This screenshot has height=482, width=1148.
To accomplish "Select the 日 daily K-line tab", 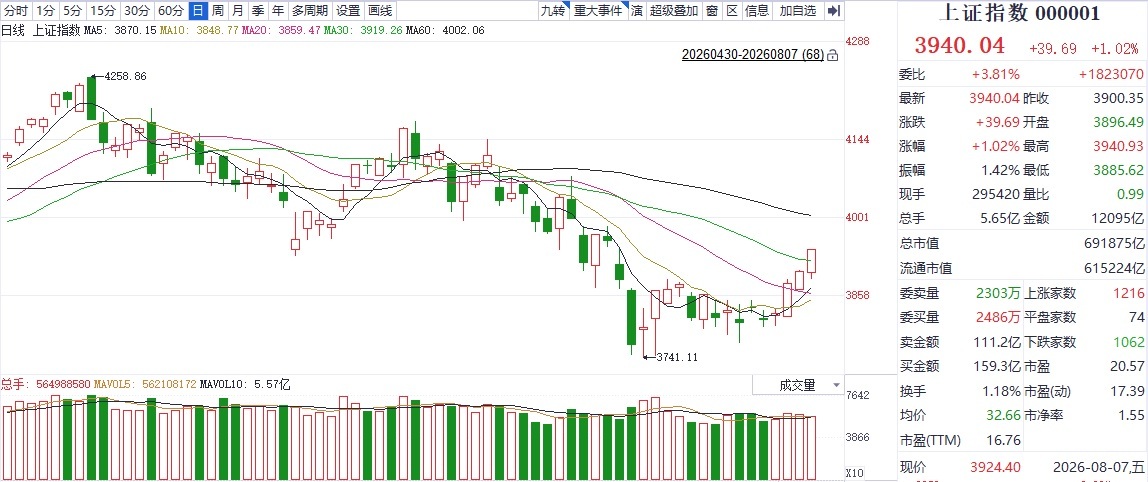I will tap(198, 10).
